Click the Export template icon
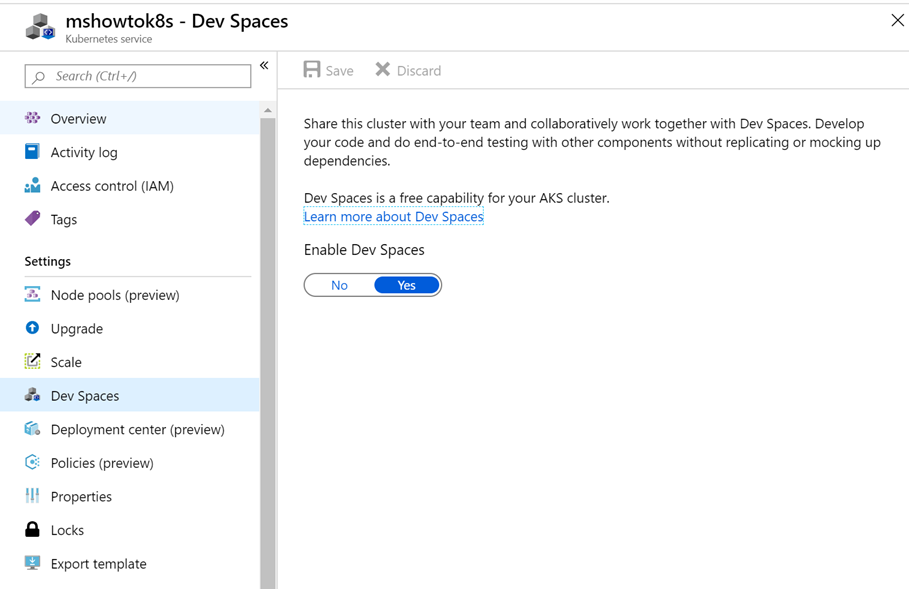Image resolution: width=909 pixels, height=589 pixels. click(32, 563)
